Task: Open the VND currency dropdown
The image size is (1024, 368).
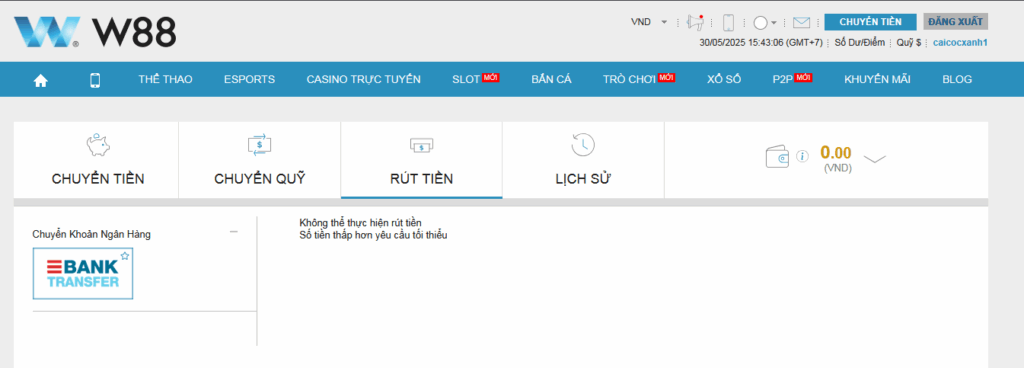Action: 648,22
